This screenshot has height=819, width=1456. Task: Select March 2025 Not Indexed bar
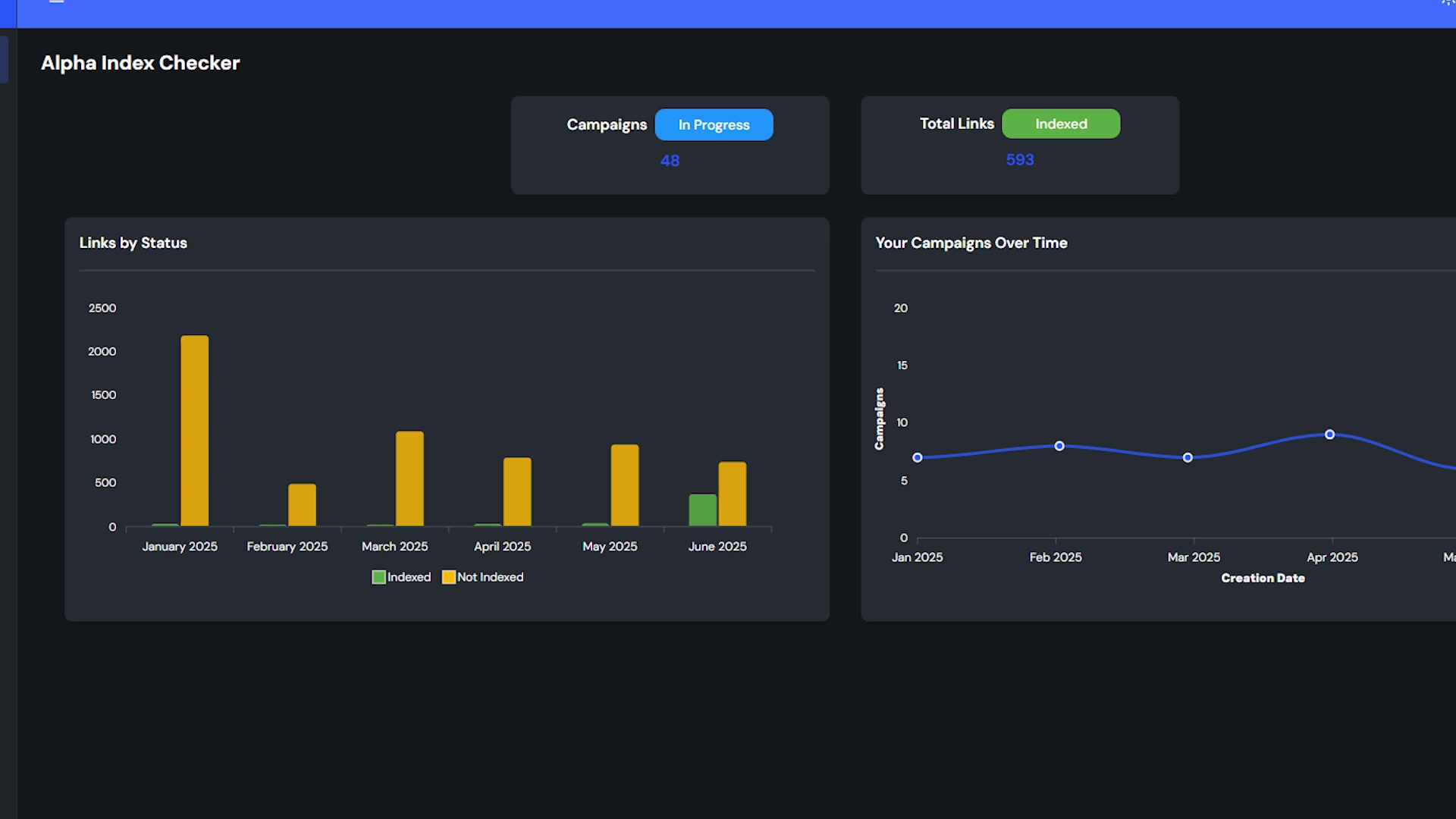(409, 479)
